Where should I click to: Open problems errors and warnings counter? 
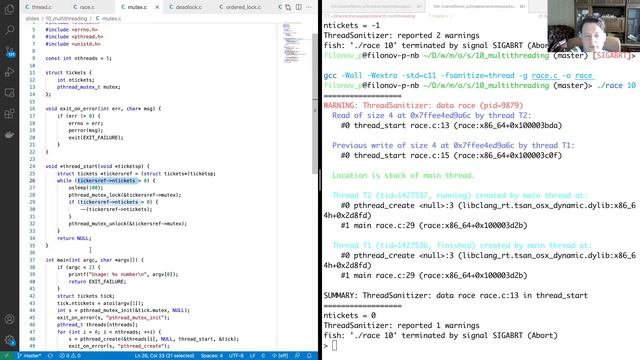70,356
